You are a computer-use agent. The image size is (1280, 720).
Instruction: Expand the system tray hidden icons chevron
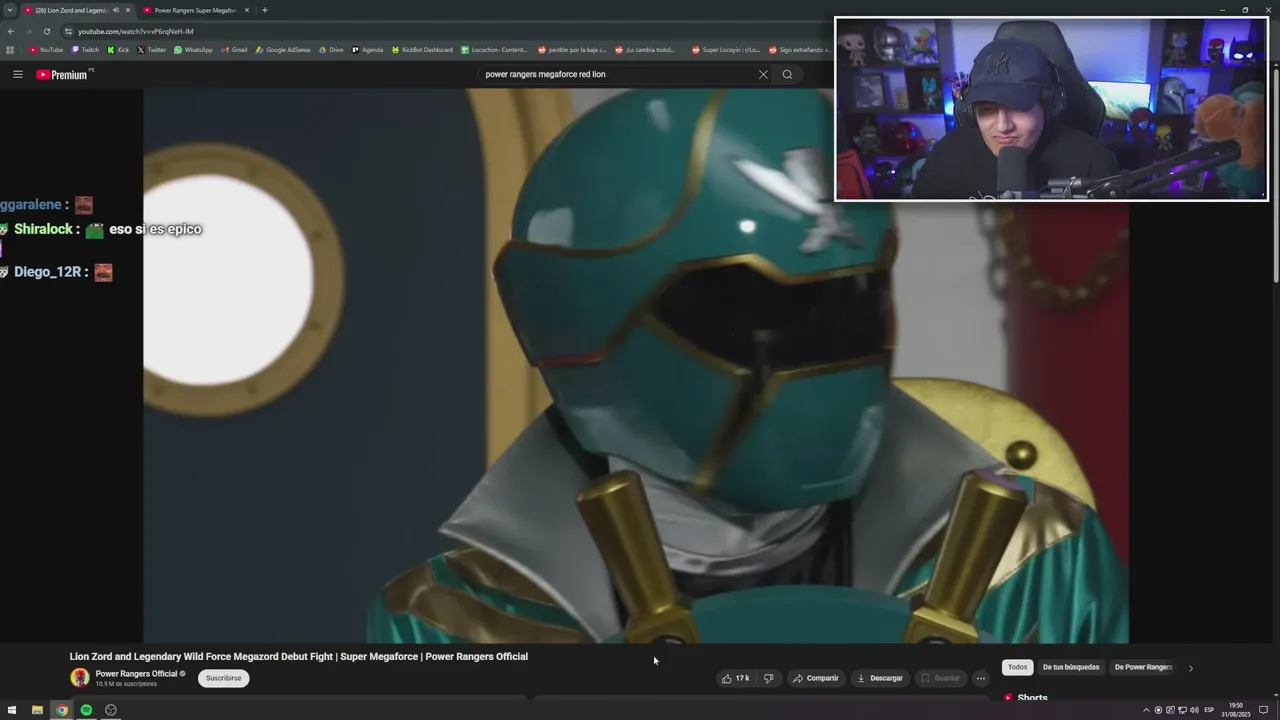1146,710
